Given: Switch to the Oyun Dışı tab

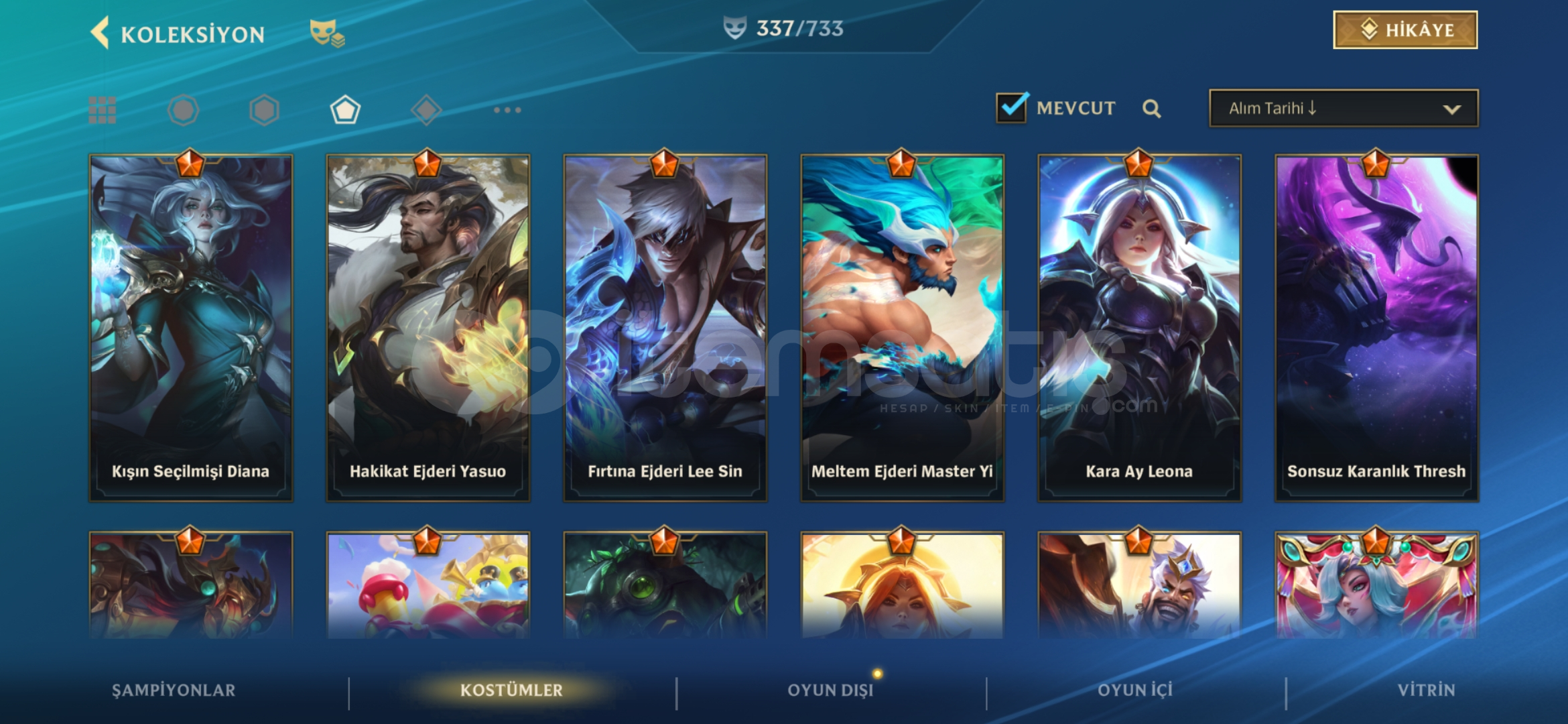Looking at the screenshot, I should [830, 690].
